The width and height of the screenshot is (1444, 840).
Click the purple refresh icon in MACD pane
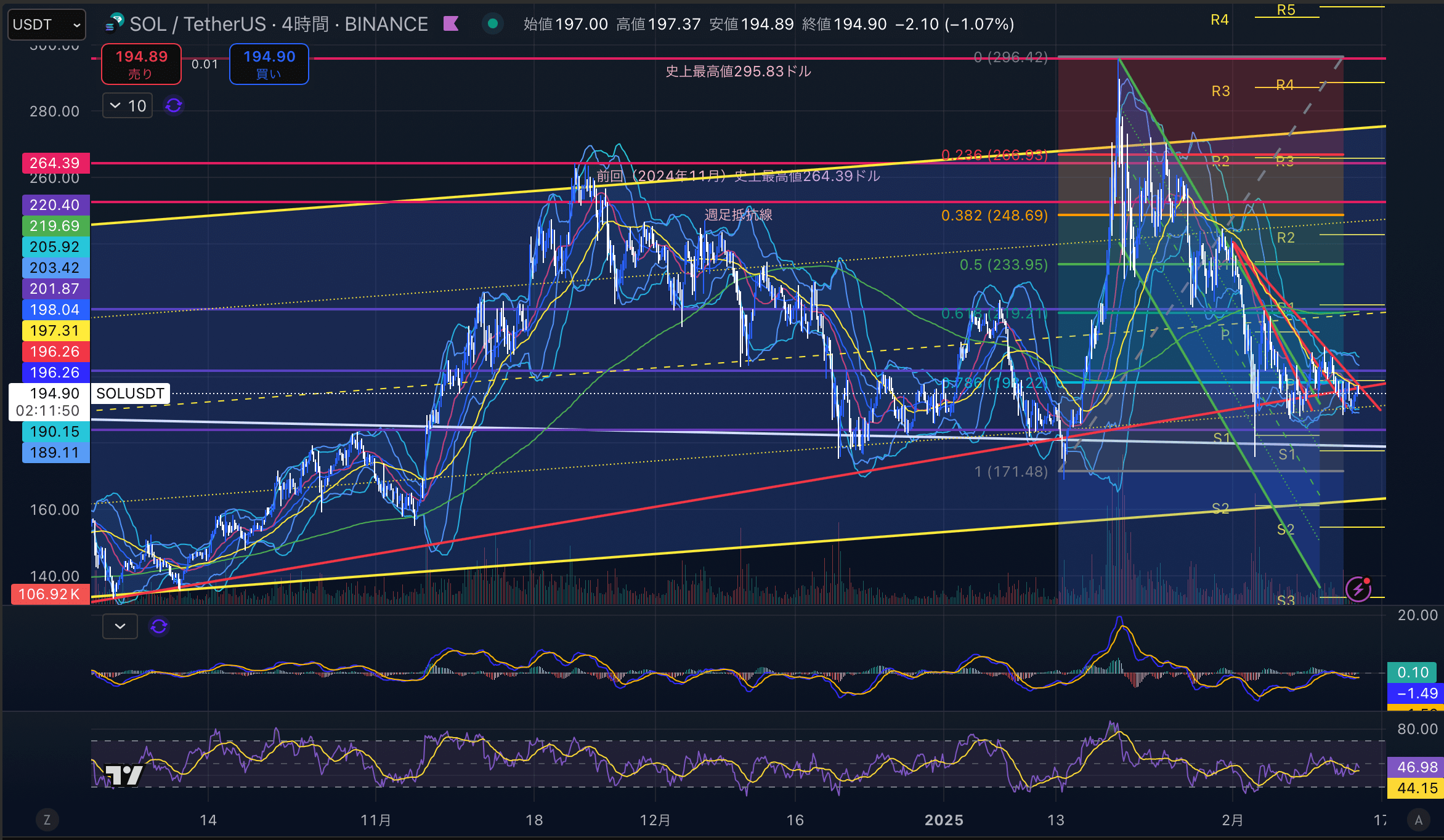click(159, 626)
